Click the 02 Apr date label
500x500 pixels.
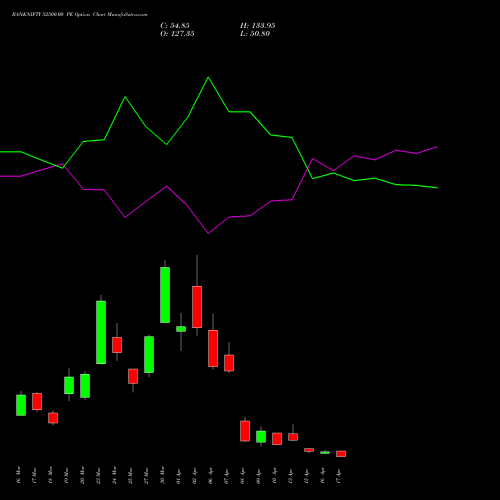click(x=194, y=475)
